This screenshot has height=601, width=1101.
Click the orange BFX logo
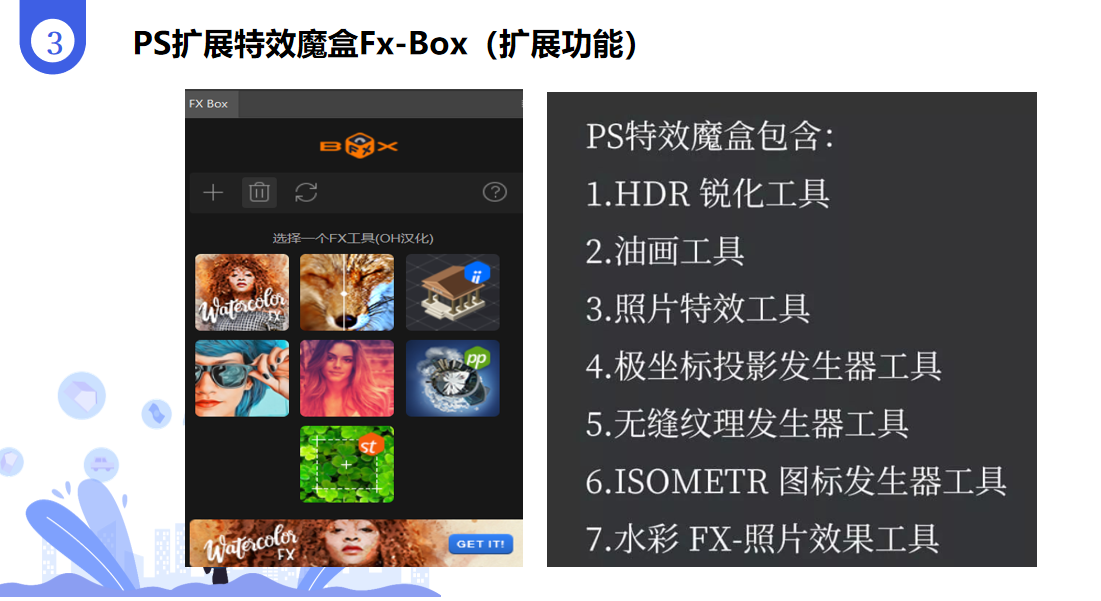click(x=359, y=146)
